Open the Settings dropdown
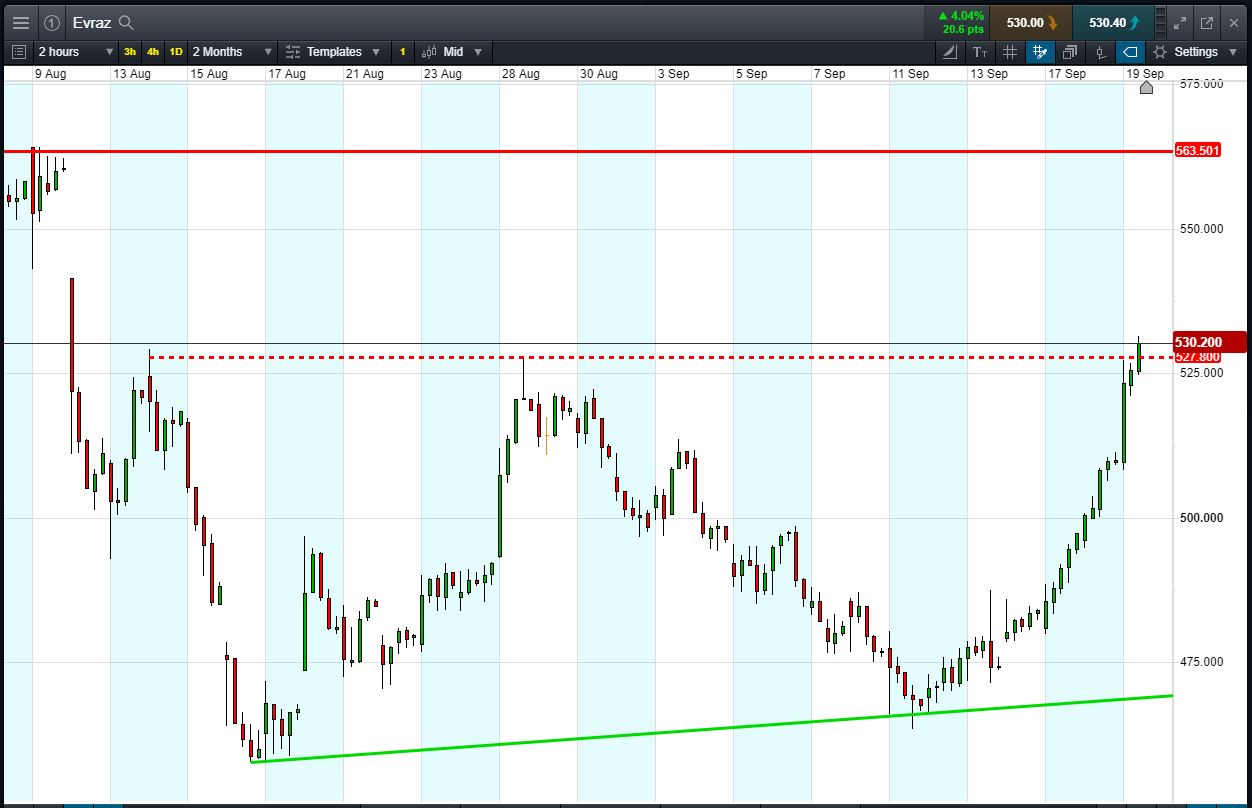The image size is (1252, 808). (x=1195, y=52)
